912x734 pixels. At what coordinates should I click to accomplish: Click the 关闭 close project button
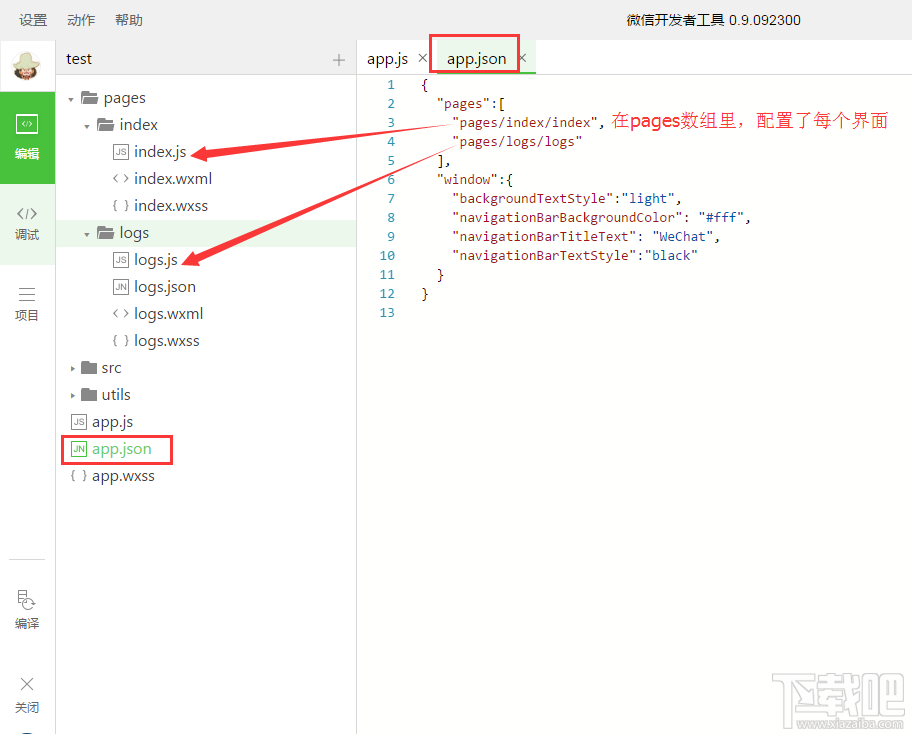click(27, 695)
